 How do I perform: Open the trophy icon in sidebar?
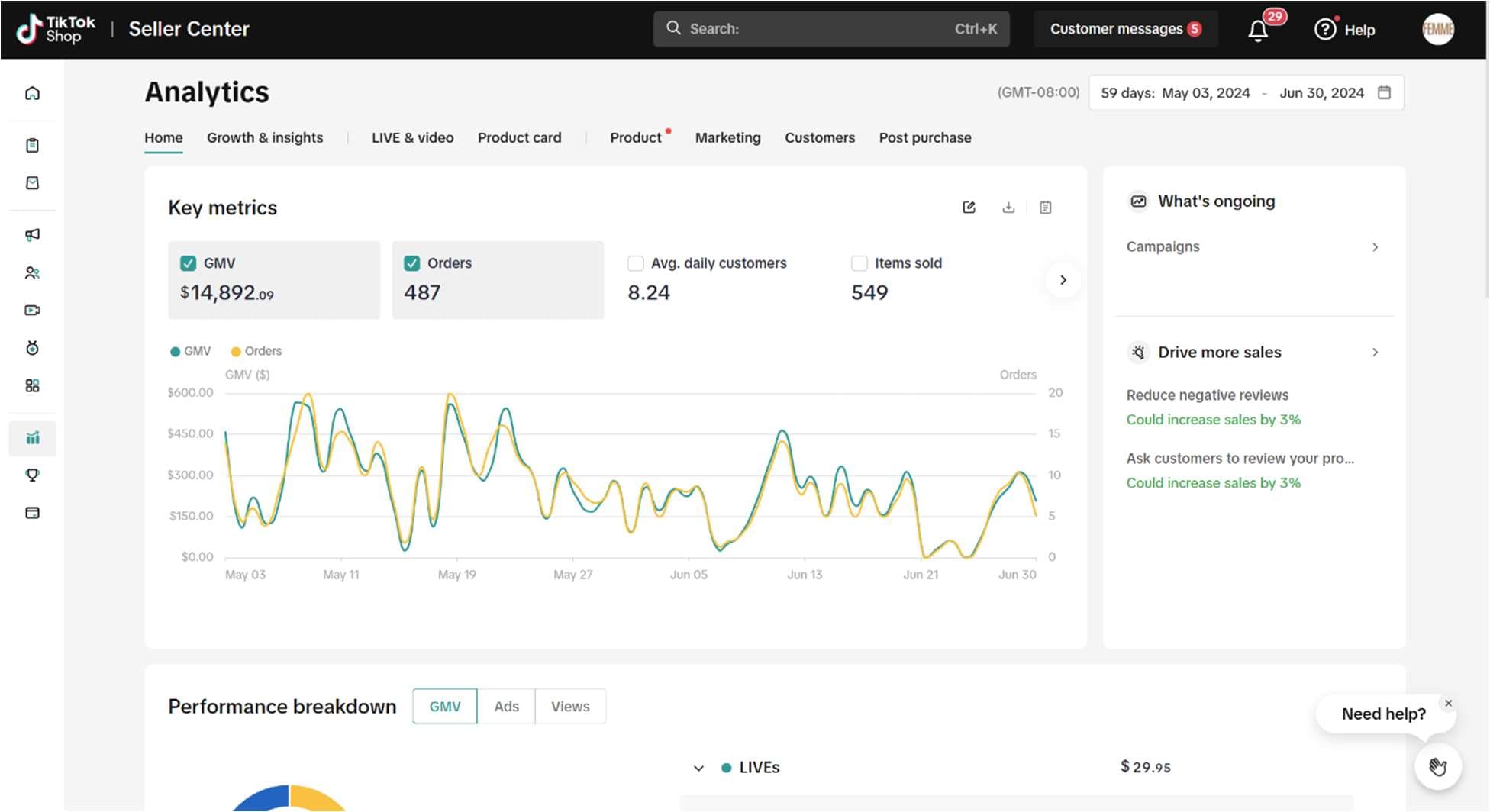tap(32, 475)
